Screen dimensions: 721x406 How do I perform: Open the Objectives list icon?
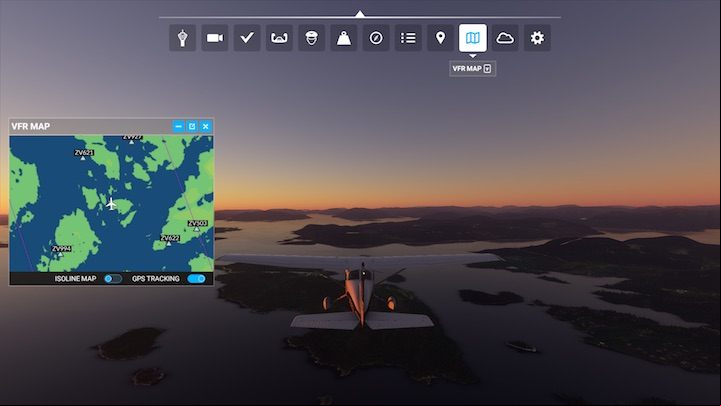(408, 38)
